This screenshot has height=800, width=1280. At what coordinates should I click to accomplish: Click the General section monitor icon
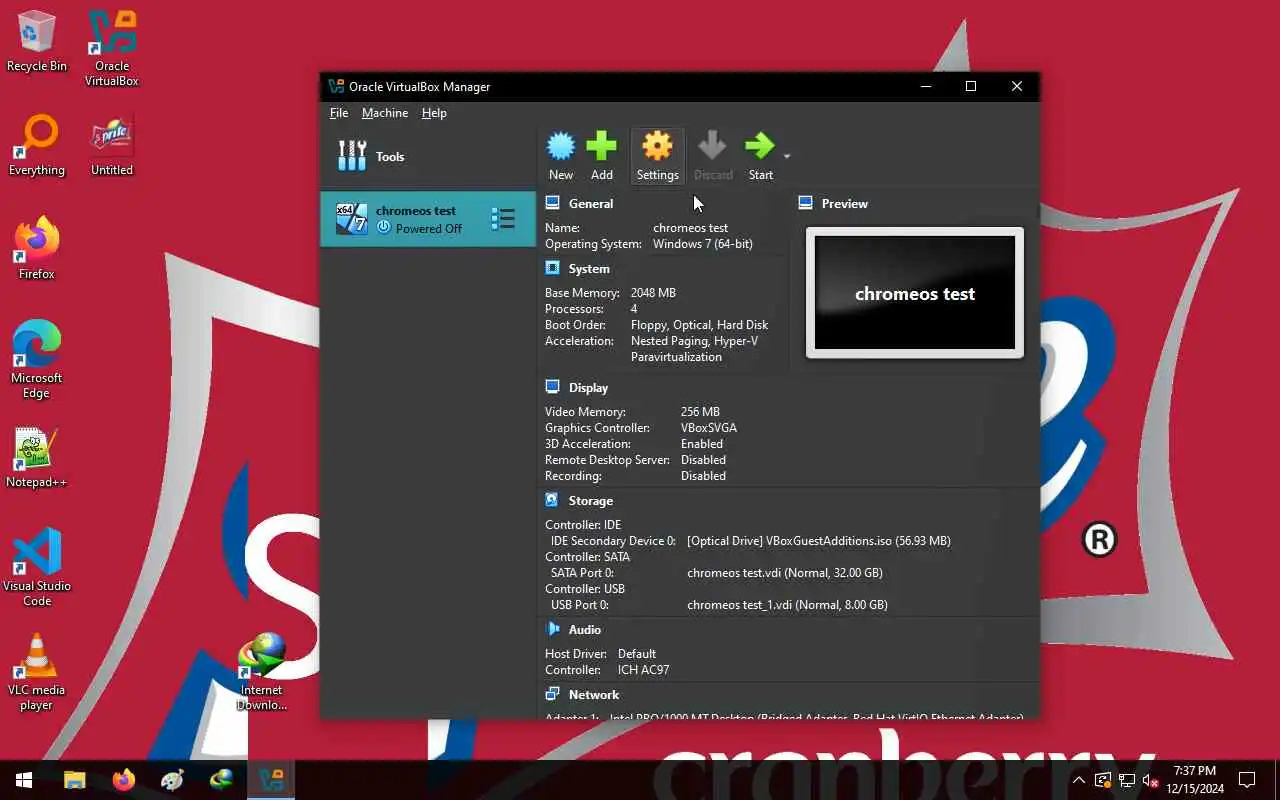552,203
